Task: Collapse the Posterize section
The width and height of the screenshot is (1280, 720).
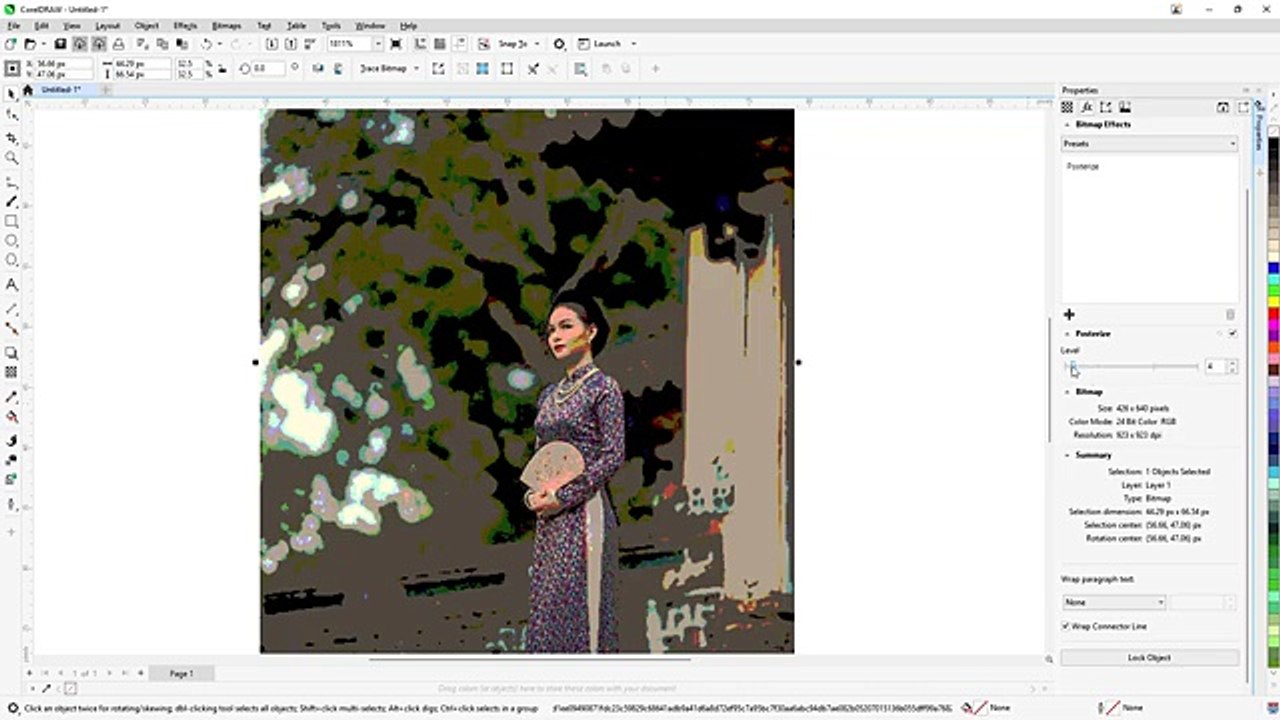Action: pyautogui.click(x=1067, y=334)
